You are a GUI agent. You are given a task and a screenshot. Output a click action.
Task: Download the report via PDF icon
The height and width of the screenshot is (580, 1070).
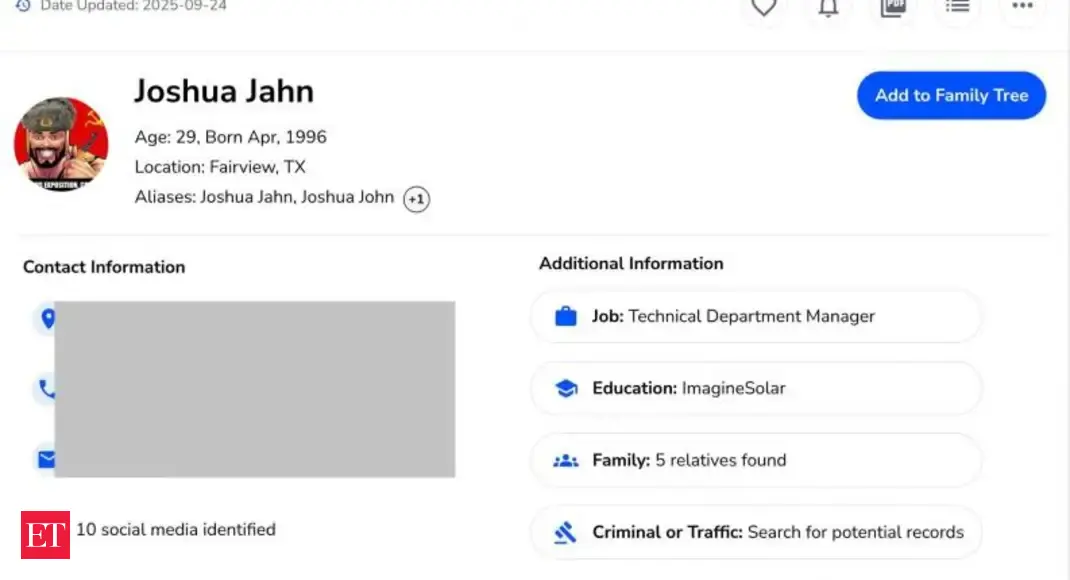[x=892, y=8]
